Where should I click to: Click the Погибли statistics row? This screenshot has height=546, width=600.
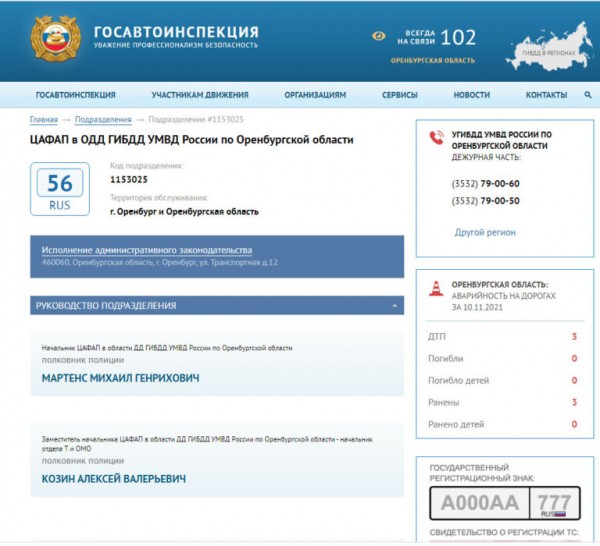502,359
